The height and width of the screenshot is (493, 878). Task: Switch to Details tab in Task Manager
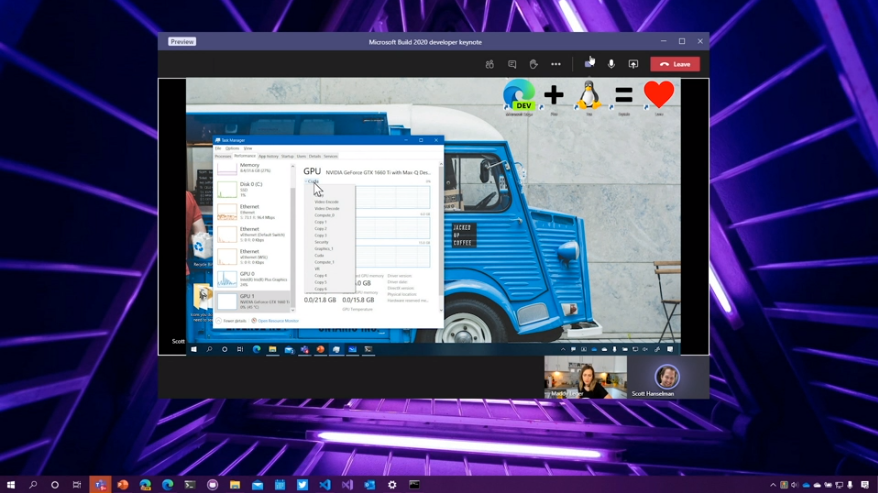(x=315, y=156)
